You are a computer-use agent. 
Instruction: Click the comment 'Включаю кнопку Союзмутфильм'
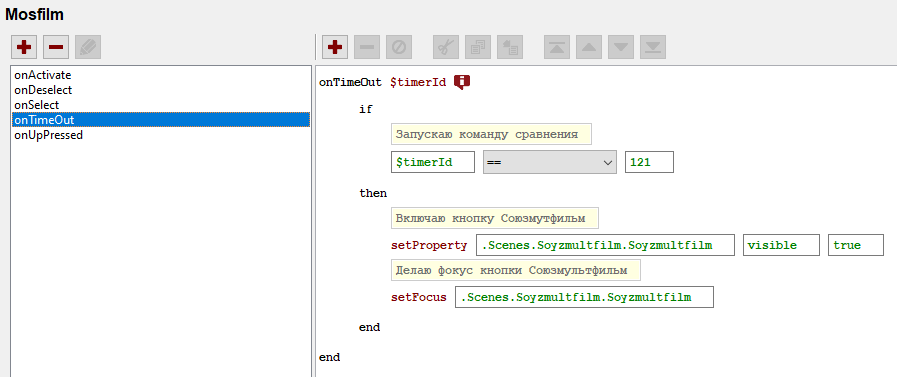coord(495,219)
